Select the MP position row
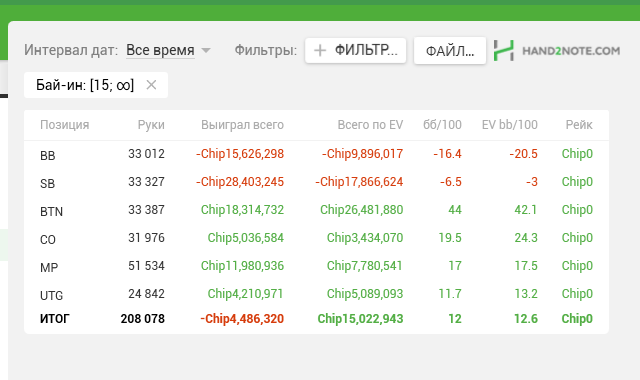Viewport: 640px width, 380px height. tap(316, 266)
